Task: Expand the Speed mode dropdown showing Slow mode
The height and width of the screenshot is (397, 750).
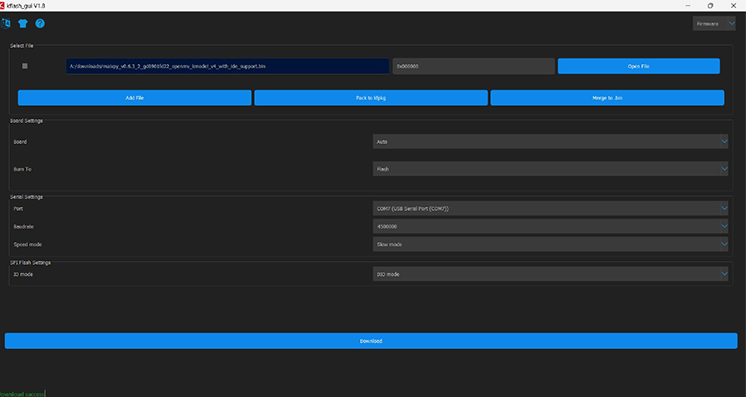Action: point(550,244)
